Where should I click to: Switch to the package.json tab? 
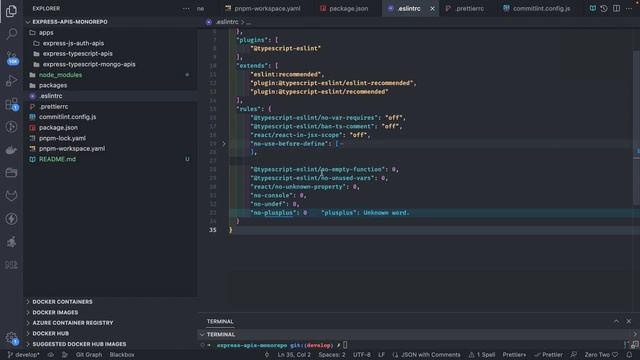[x=344, y=9]
